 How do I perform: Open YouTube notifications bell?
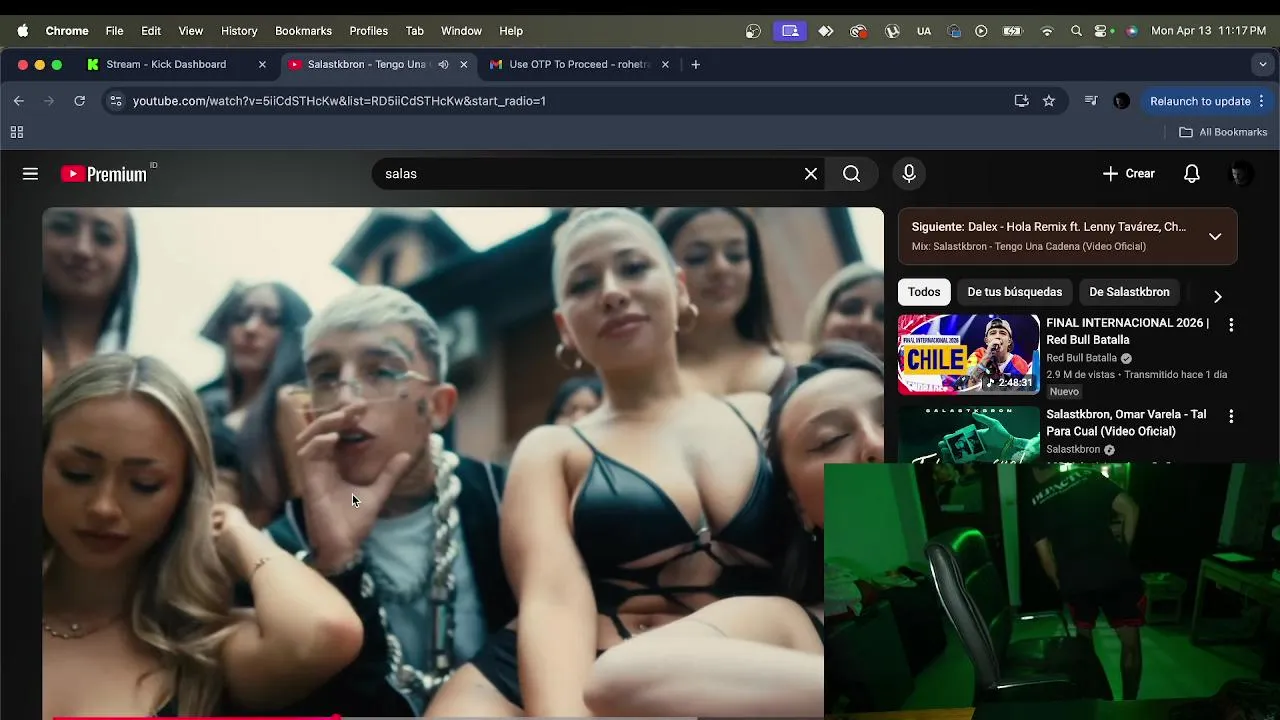click(1192, 174)
